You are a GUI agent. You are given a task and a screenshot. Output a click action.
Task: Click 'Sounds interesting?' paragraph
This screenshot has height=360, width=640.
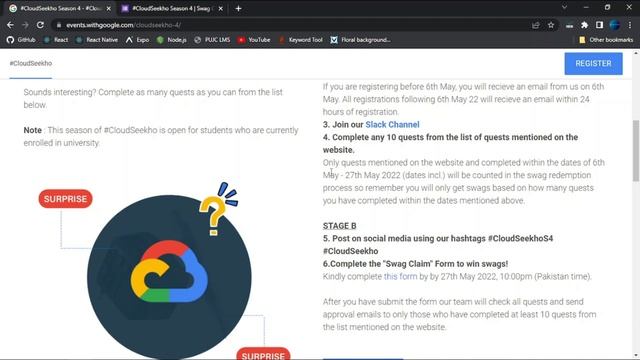click(x=153, y=98)
